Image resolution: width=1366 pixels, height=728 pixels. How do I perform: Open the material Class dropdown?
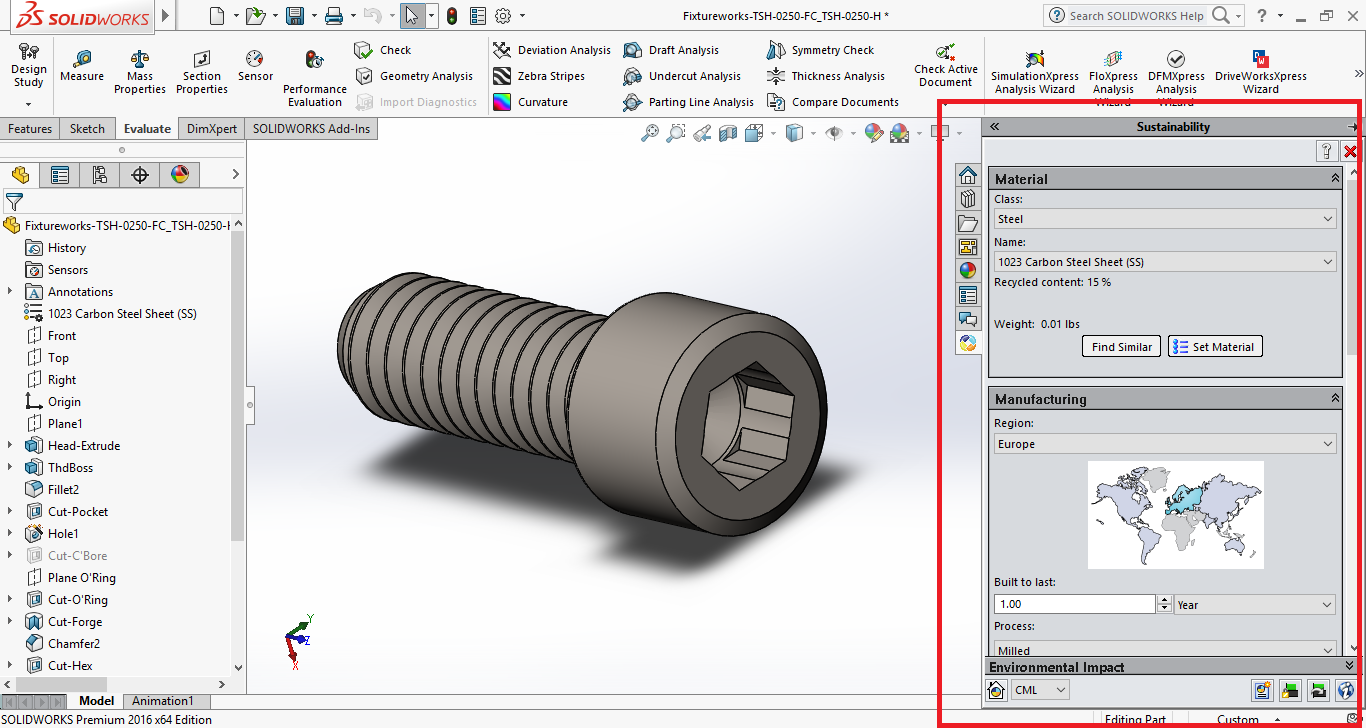tap(1165, 219)
